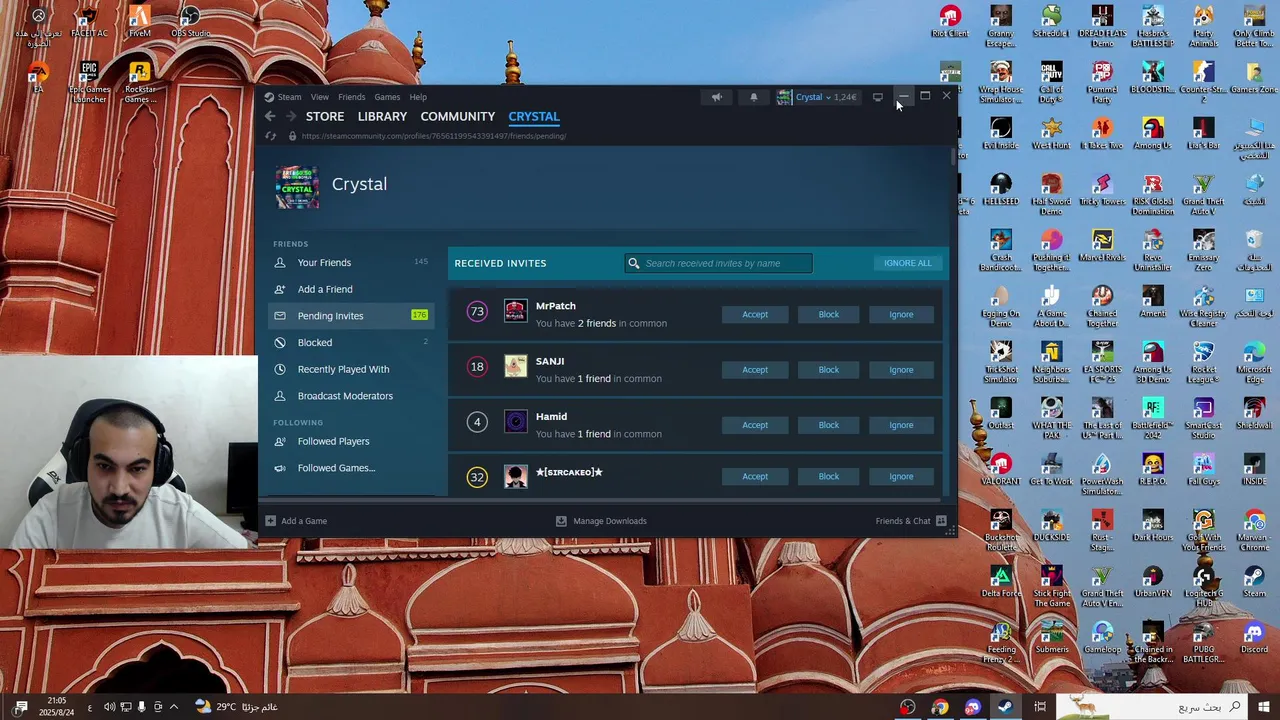Switch Steam to Big Picture mode icon
This screenshot has height=720, width=1280.
tap(878, 97)
